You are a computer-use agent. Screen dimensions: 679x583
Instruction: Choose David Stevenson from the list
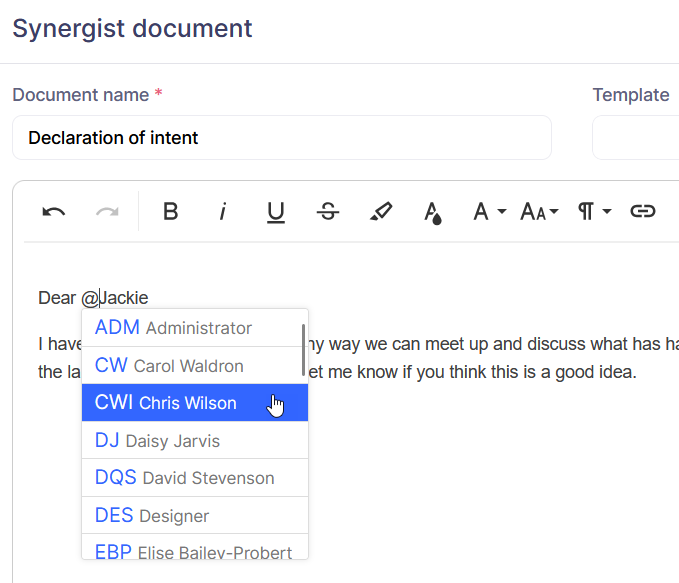(190, 478)
